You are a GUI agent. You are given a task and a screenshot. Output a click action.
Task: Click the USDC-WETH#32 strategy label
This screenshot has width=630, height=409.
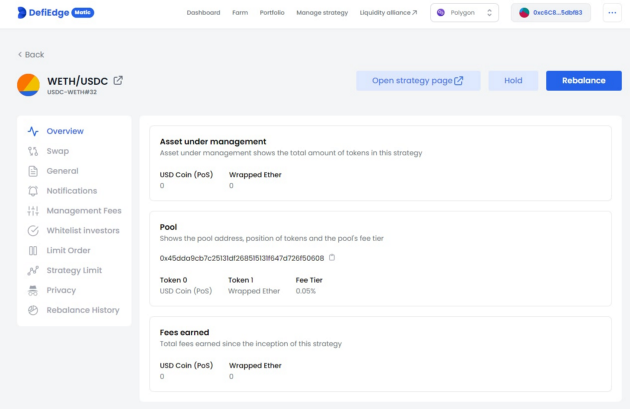coord(72,92)
